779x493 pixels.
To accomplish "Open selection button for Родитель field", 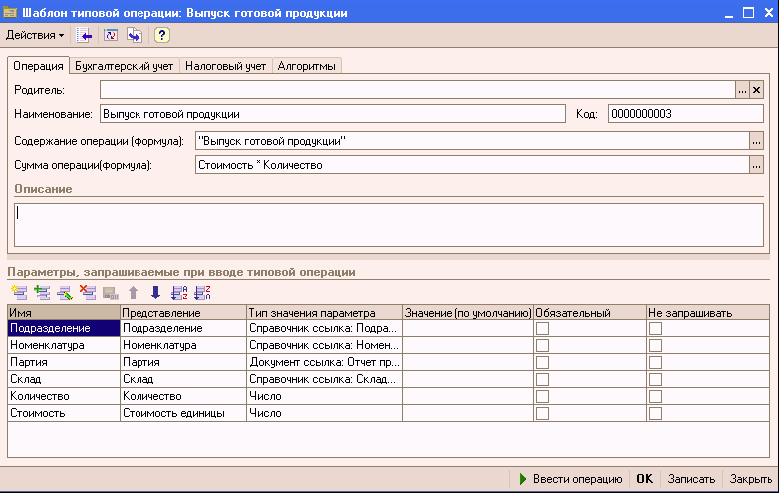I will tap(742, 90).
